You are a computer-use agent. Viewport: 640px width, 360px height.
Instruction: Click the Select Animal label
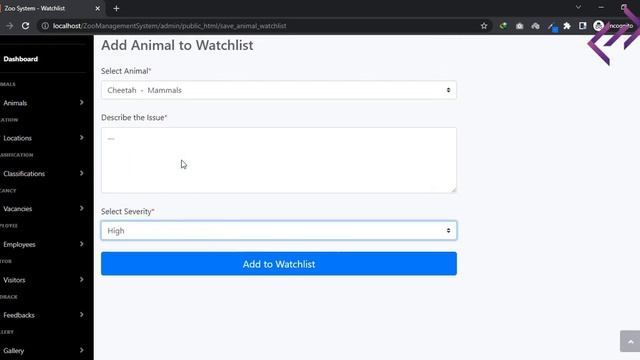pyautogui.click(x=126, y=71)
